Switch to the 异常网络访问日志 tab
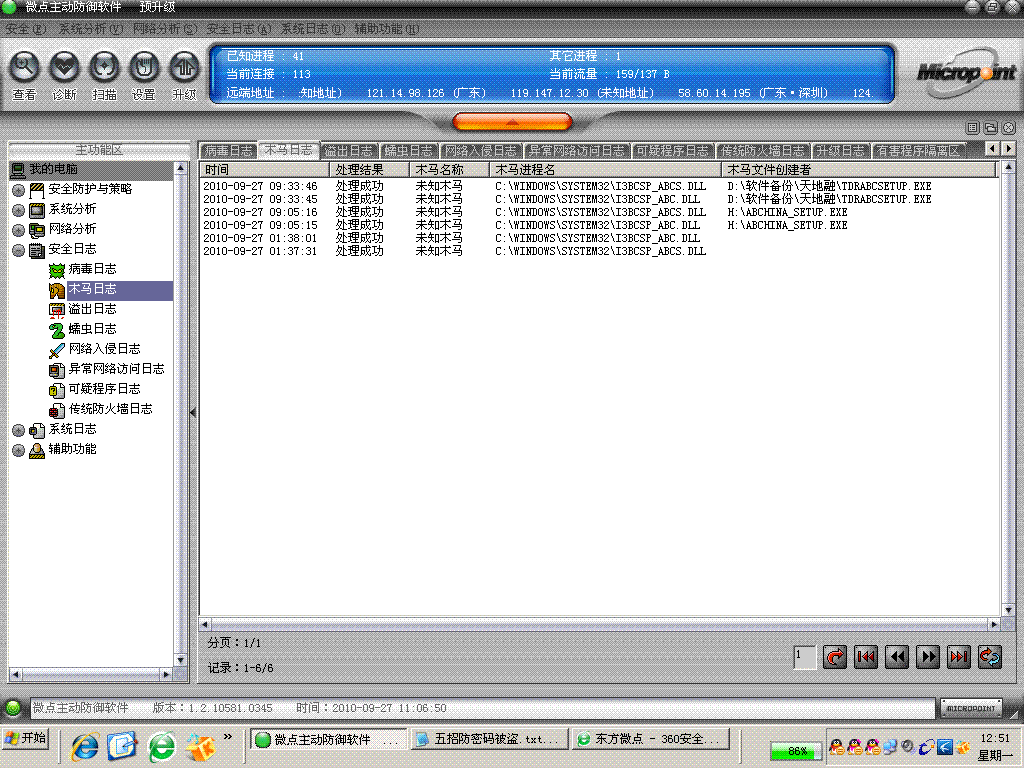The height and width of the screenshot is (768, 1024). 576,151
